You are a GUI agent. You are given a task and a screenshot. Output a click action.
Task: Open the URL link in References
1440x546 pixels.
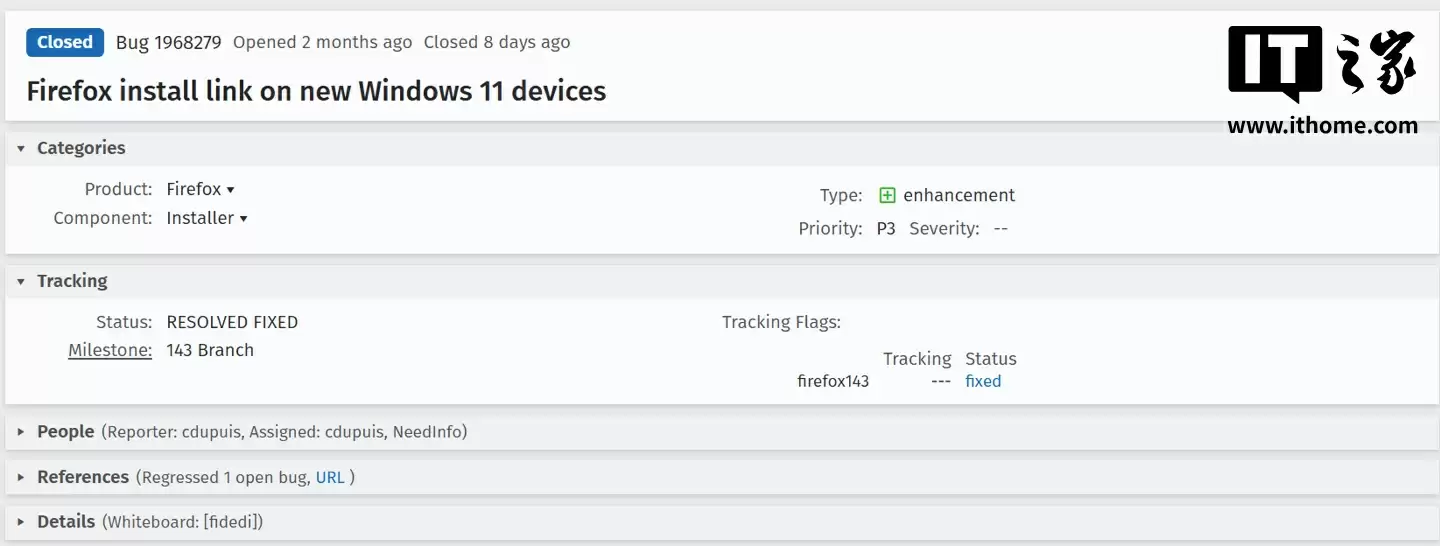(x=330, y=477)
